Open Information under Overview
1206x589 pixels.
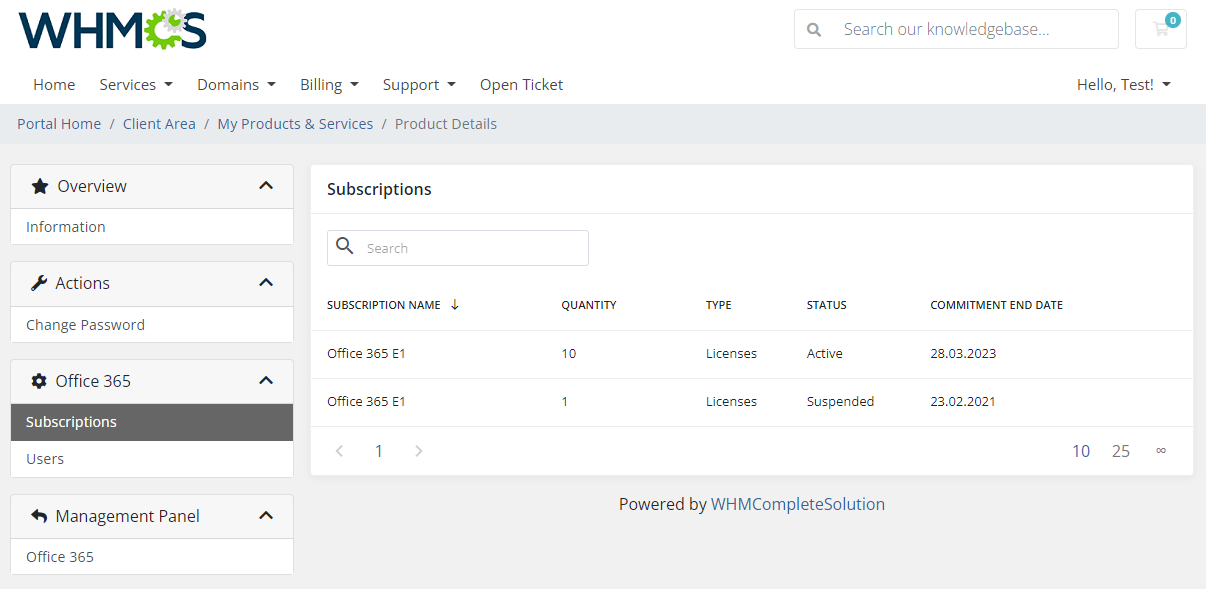pos(152,227)
